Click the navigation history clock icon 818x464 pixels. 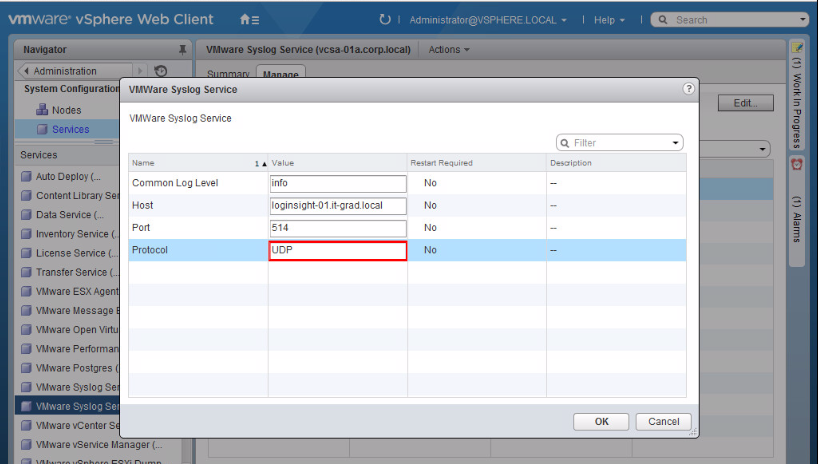click(161, 71)
